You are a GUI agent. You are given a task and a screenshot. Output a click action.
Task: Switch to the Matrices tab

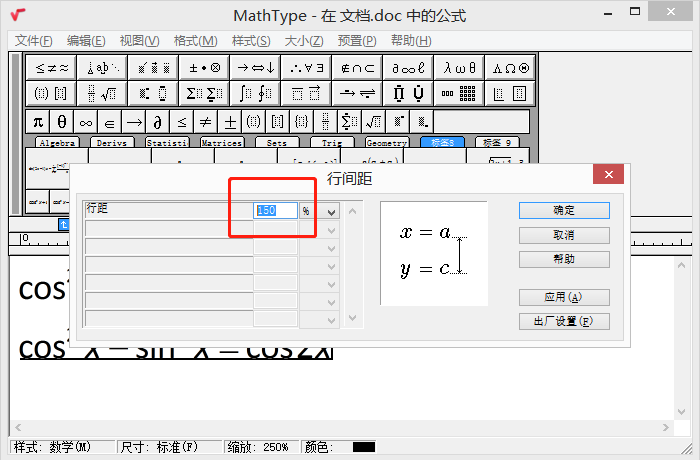222,142
